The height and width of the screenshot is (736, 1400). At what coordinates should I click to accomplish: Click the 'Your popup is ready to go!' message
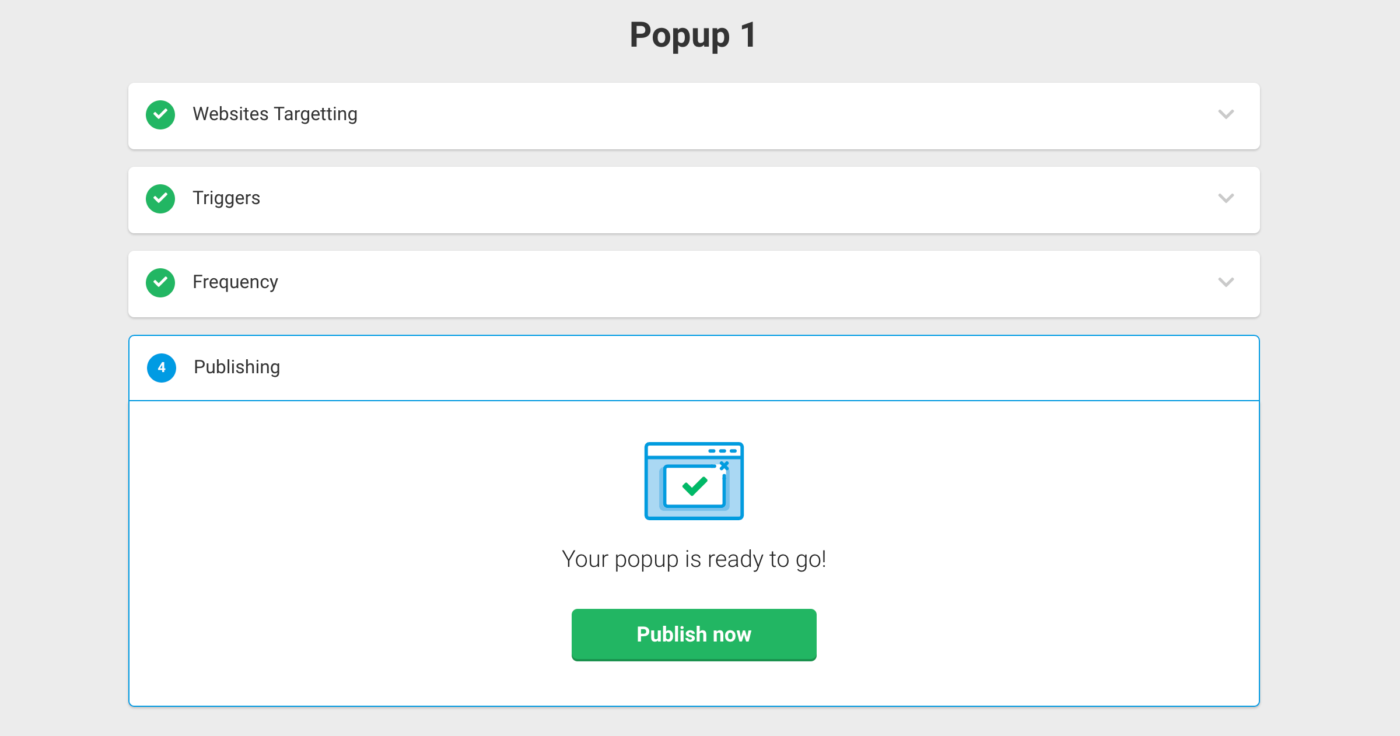694,559
